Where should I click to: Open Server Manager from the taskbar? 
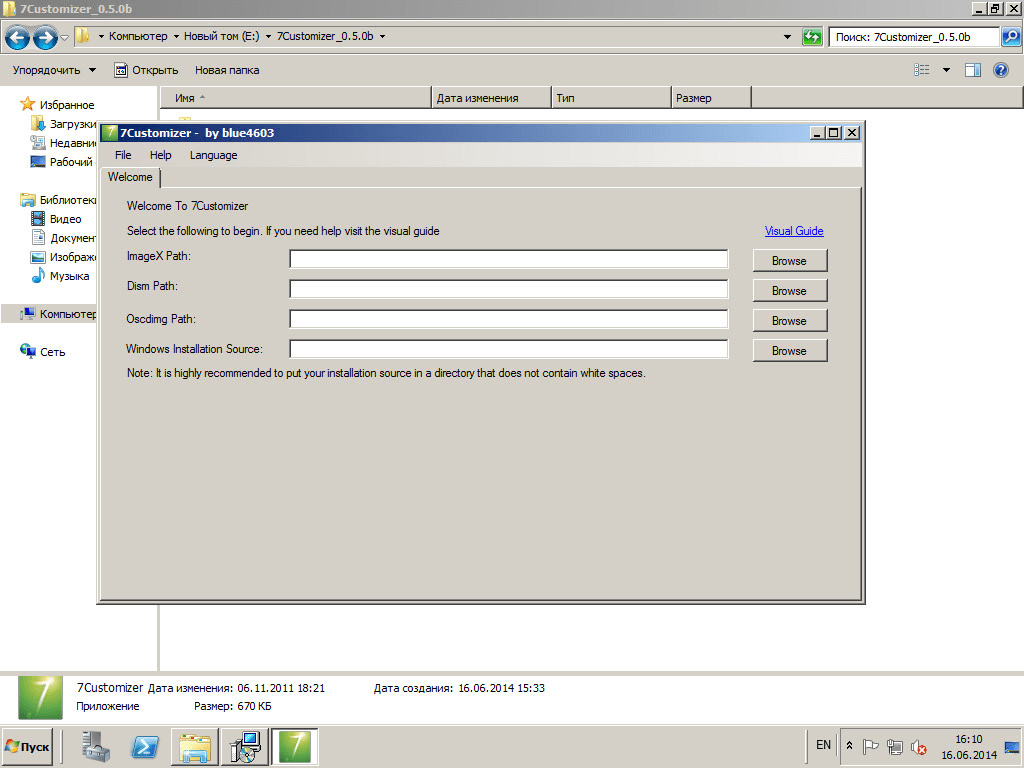tap(96, 746)
